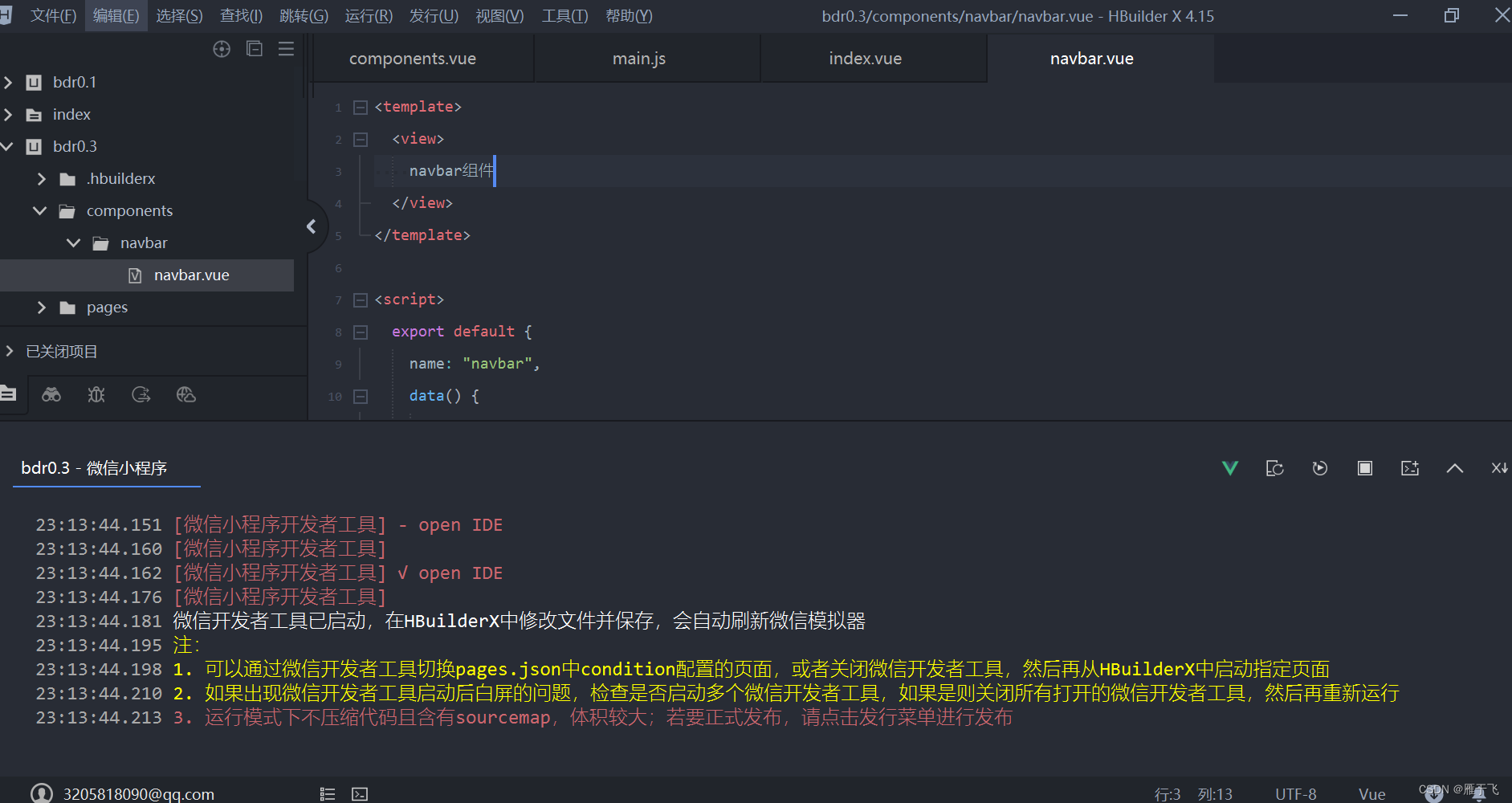Hide the project sidebar with collapse arrow
1512x803 pixels.
click(x=312, y=226)
